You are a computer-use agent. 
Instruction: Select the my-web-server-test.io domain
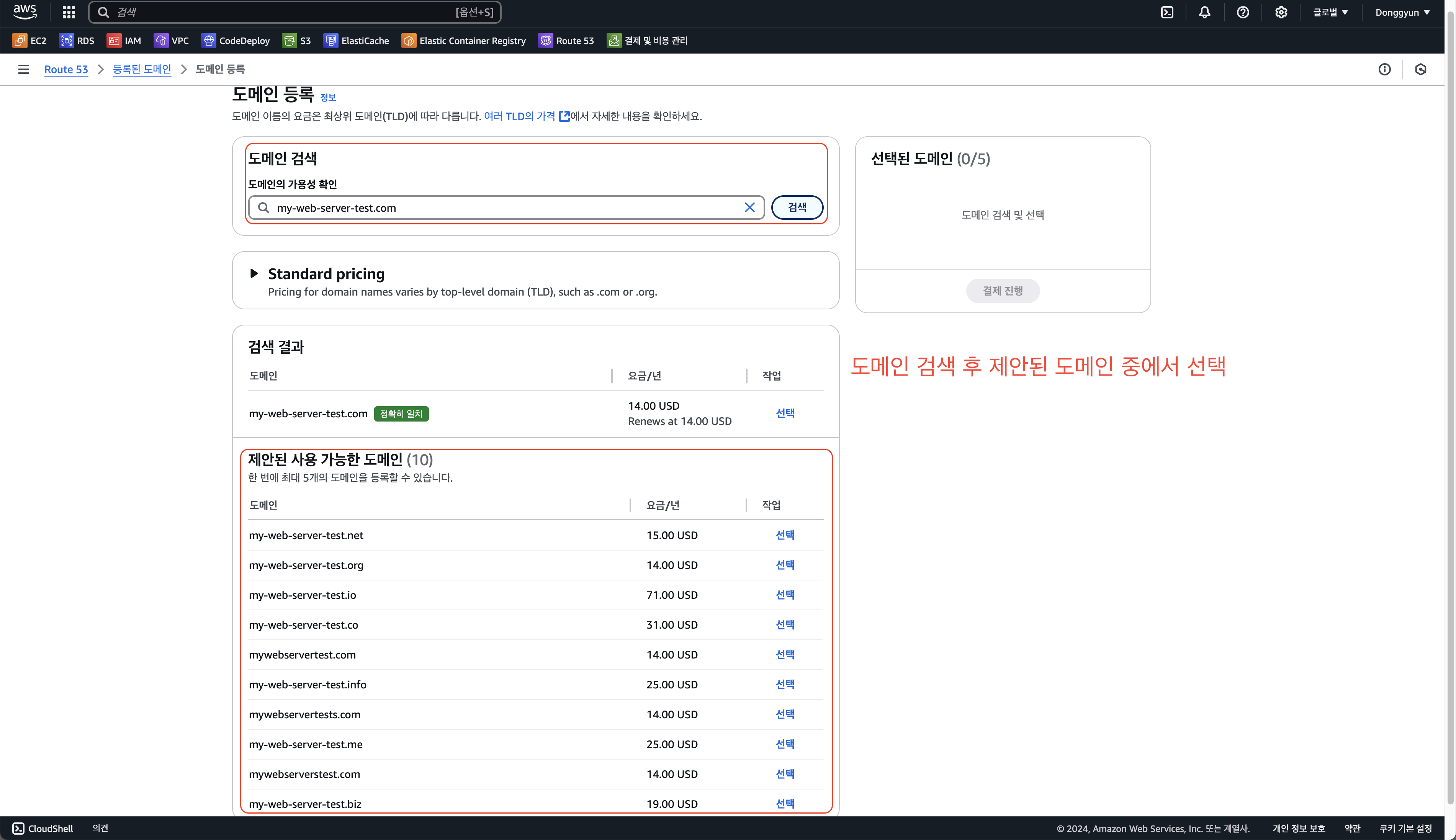tap(784, 595)
